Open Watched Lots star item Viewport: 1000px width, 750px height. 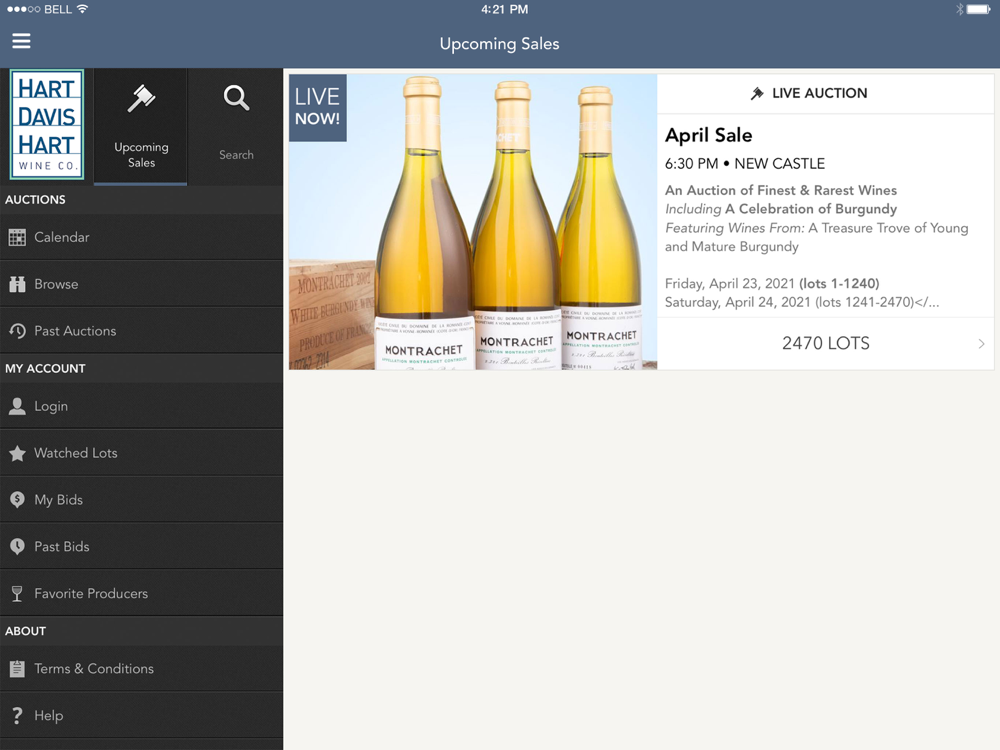pyautogui.click(x=142, y=453)
